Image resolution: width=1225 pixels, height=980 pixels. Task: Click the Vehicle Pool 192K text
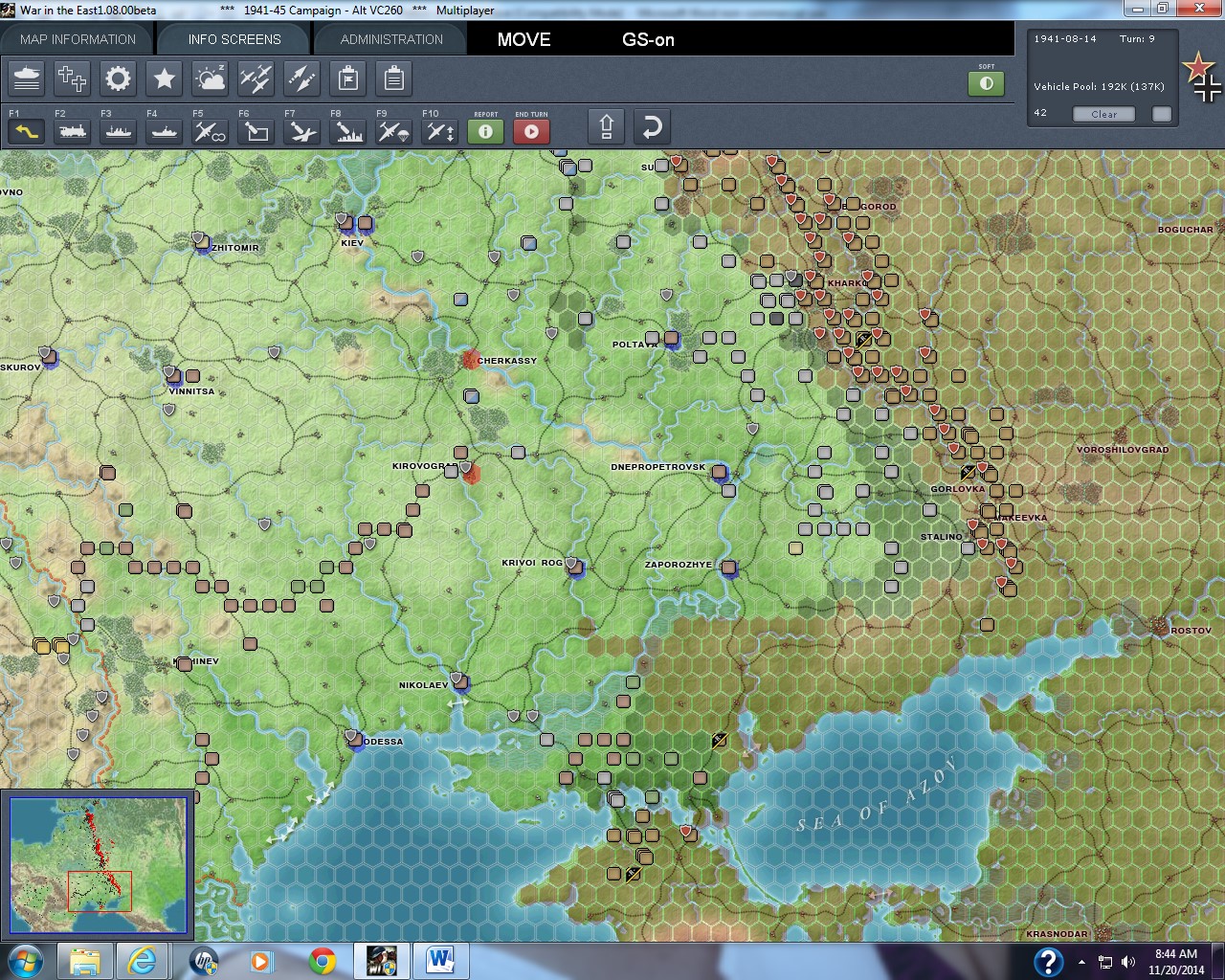[1099, 86]
